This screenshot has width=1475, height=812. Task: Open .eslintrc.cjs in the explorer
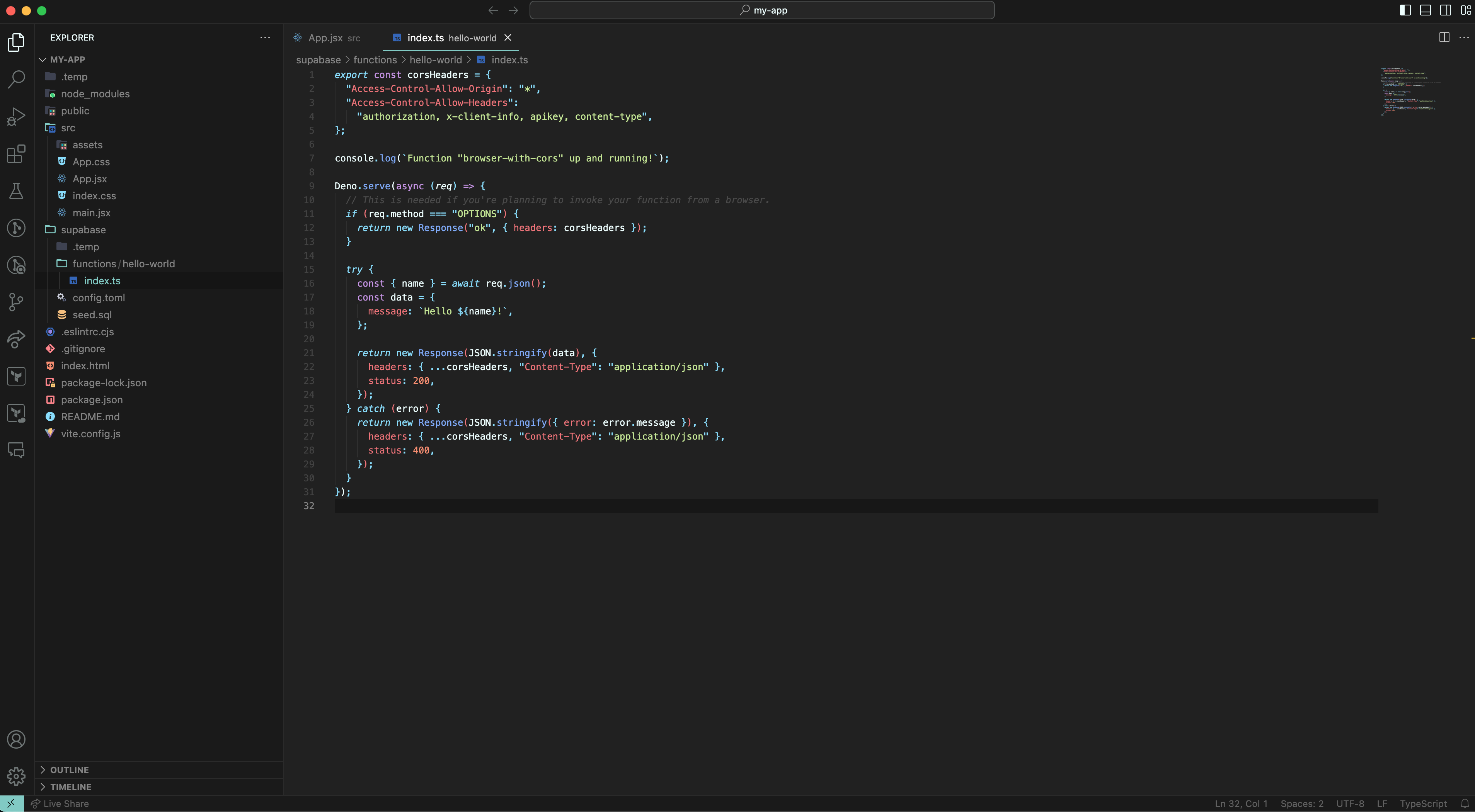point(159,332)
